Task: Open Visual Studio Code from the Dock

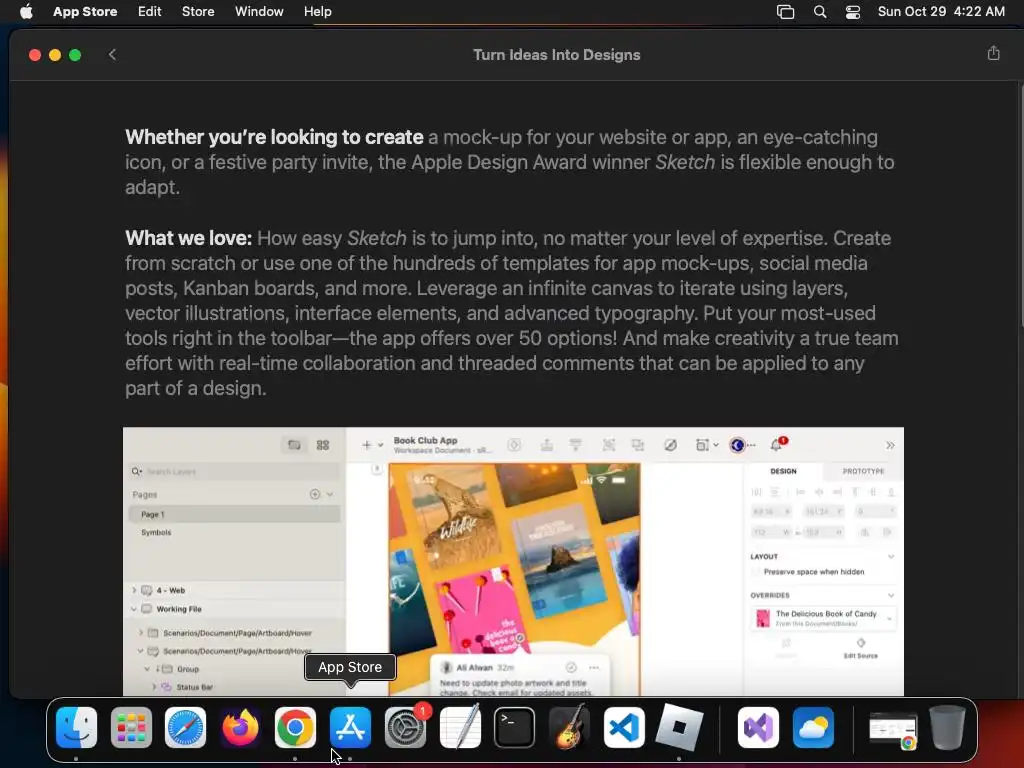Action: tap(624, 727)
